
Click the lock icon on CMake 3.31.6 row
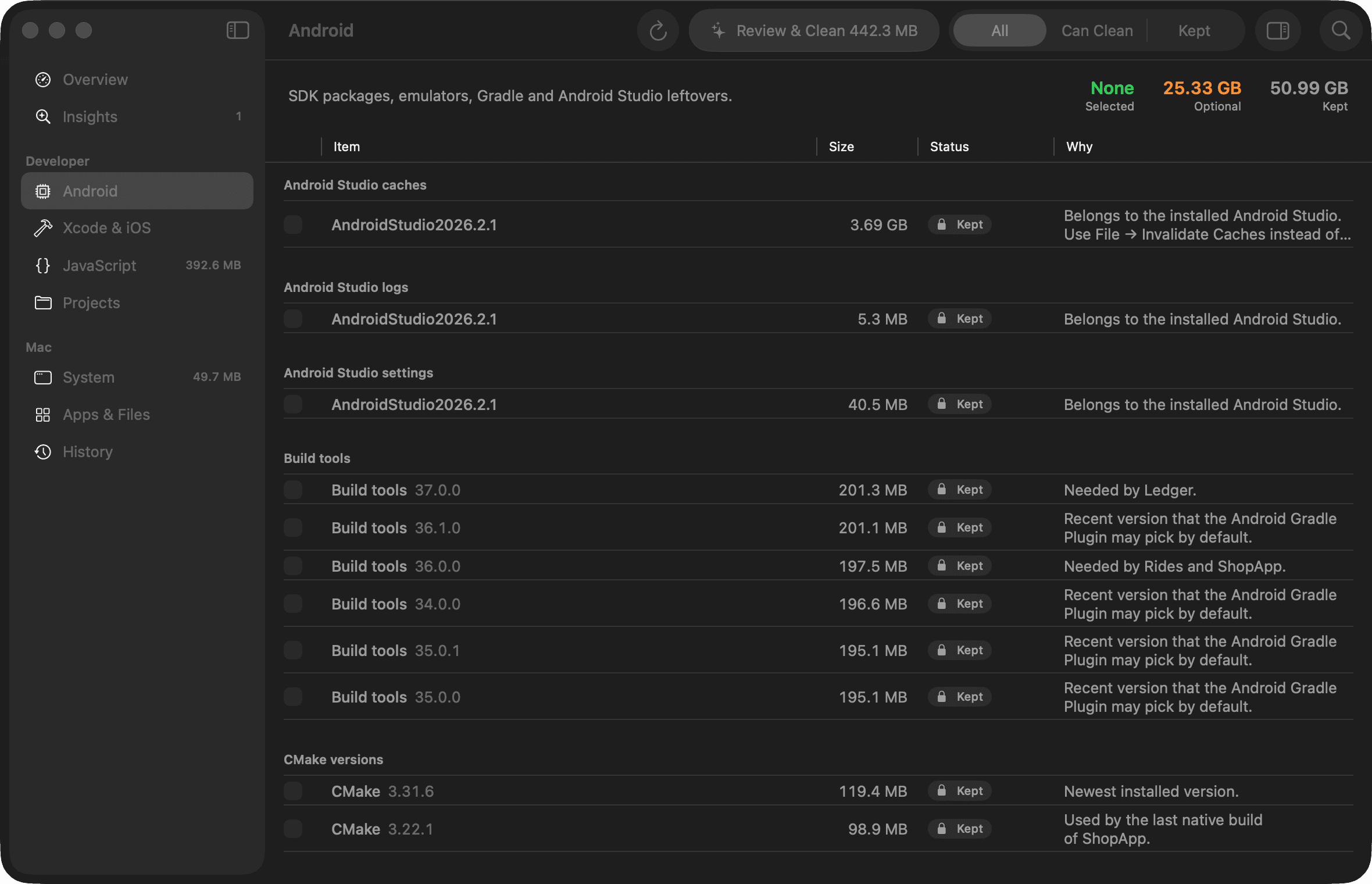(942, 791)
